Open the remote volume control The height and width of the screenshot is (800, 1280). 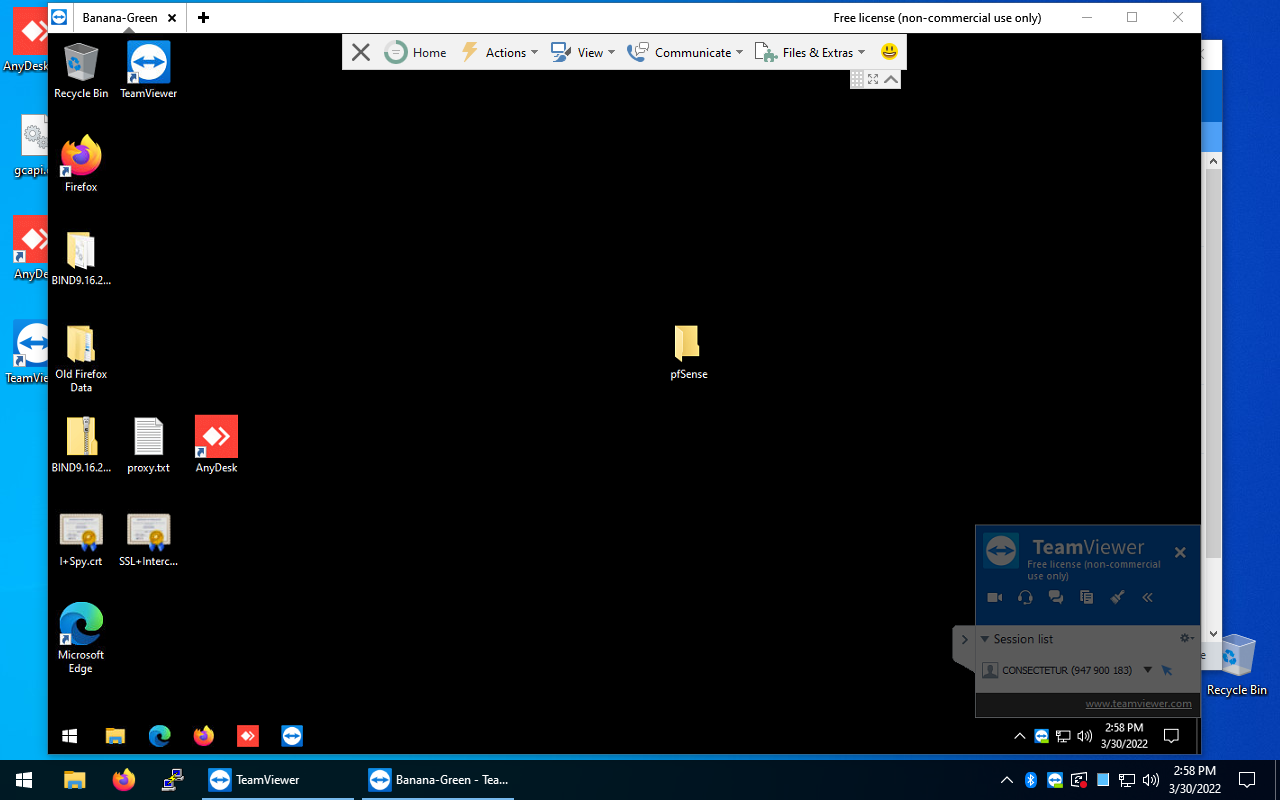1085,736
